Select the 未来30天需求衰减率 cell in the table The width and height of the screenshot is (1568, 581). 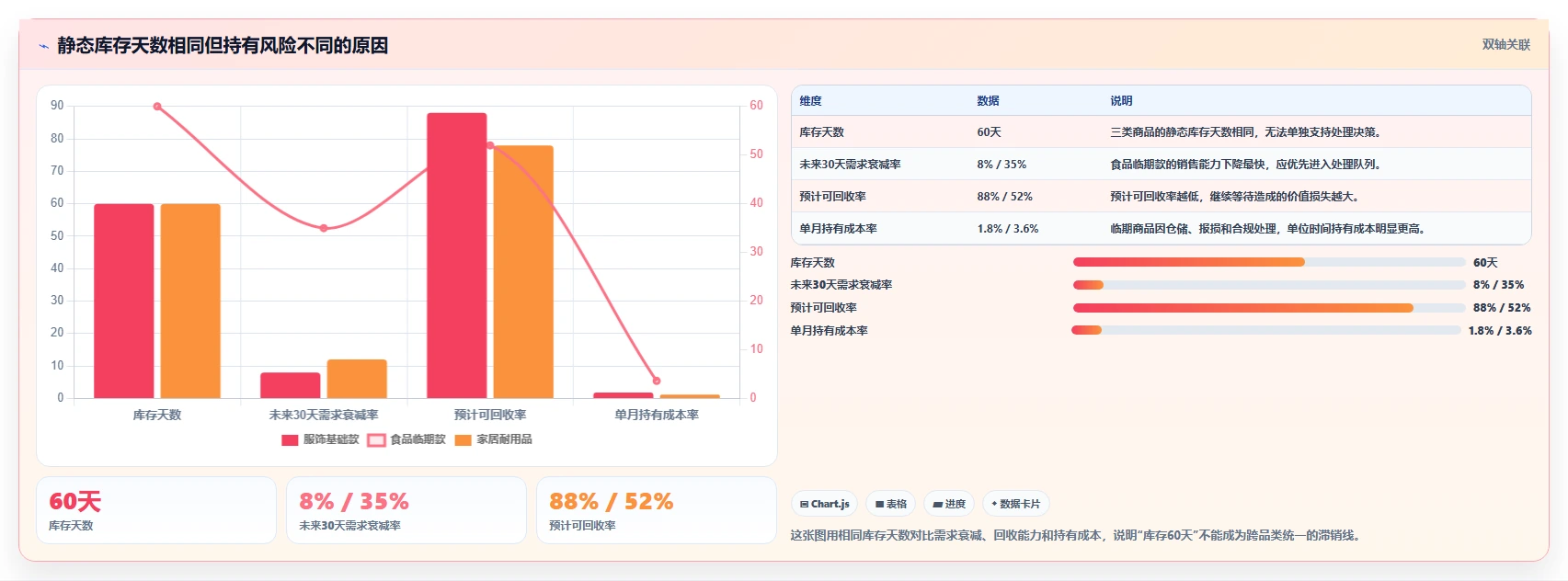coord(850,165)
